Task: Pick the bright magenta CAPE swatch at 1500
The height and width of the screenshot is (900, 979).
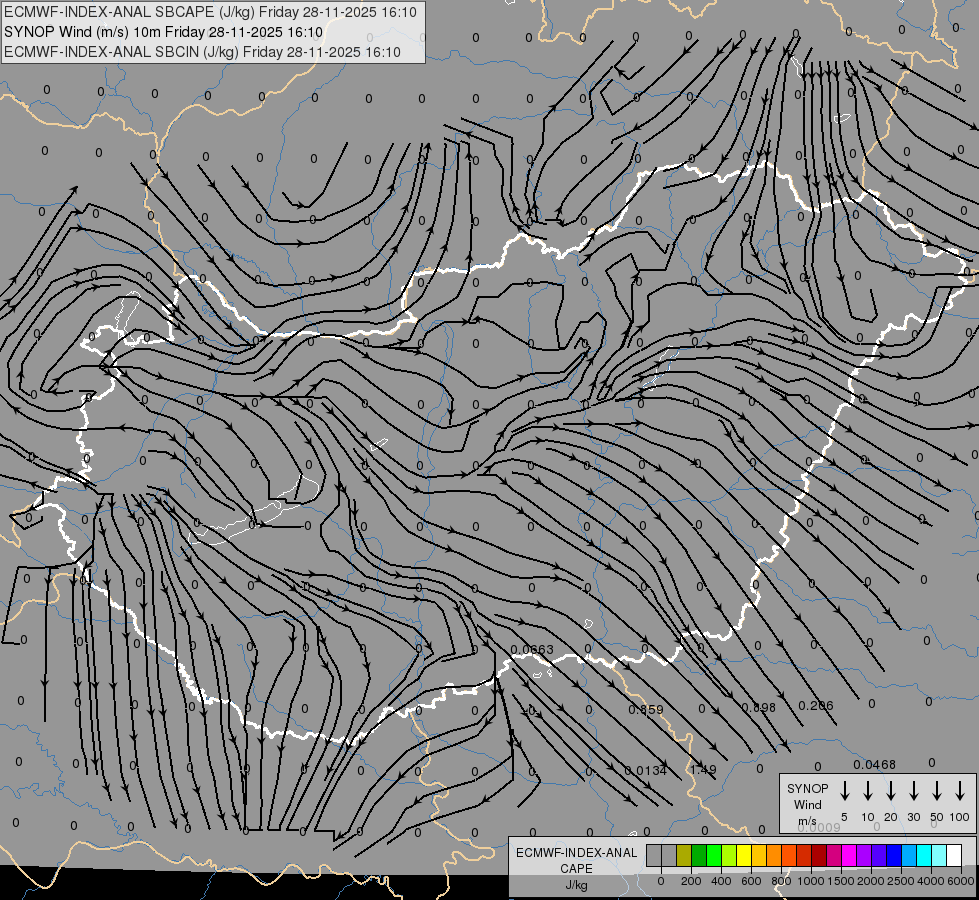Action: click(850, 855)
